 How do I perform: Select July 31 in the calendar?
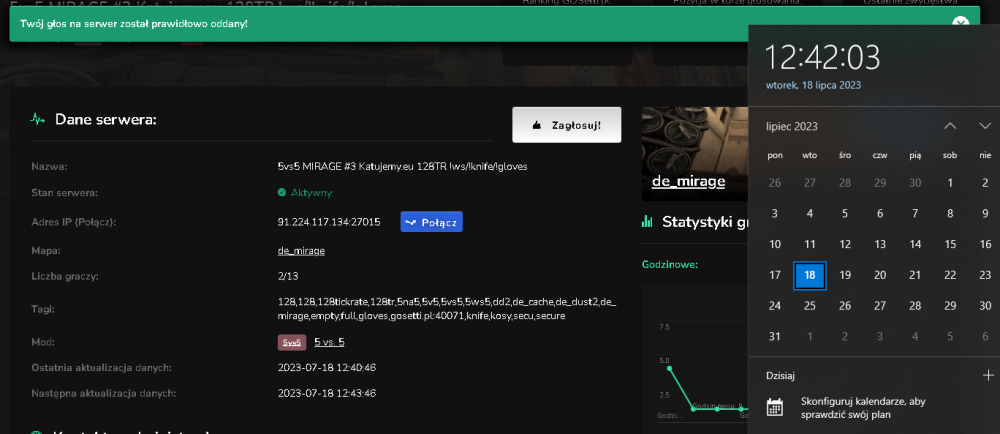[x=775, y=336]
